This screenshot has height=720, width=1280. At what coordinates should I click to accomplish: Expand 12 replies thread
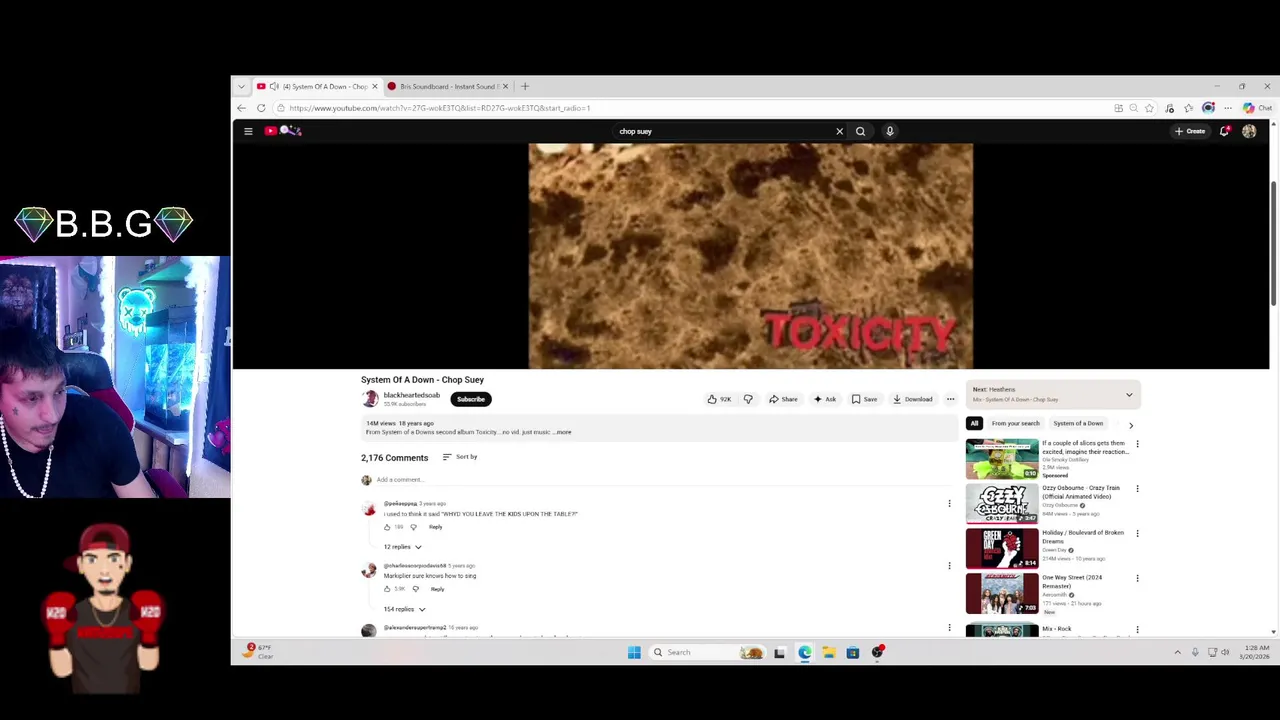coord(403,547)
